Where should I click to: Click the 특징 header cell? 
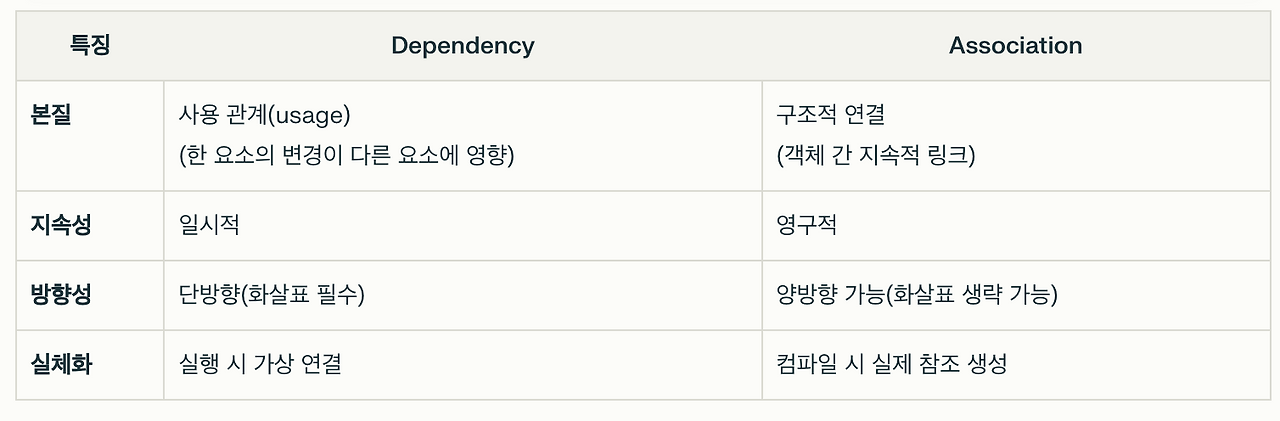pyautogui.click(x=90, y=46)
